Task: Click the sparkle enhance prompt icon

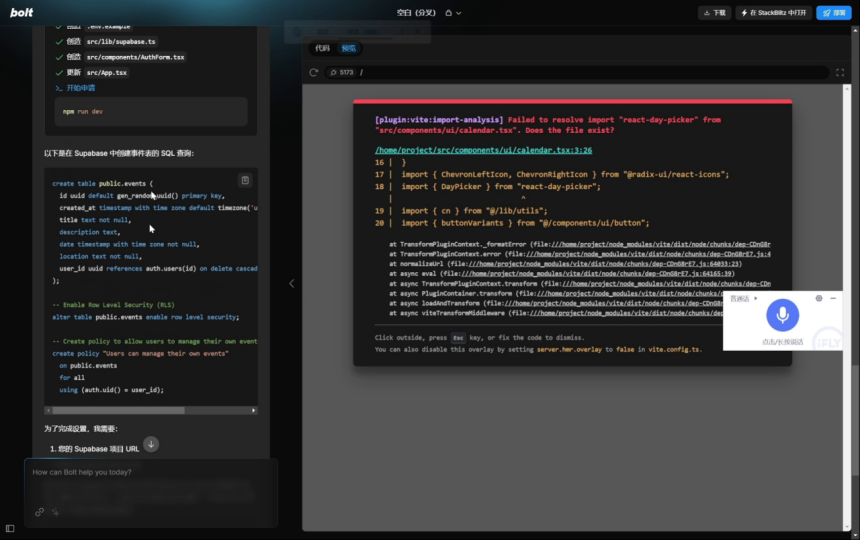Action: click(56, 511)
